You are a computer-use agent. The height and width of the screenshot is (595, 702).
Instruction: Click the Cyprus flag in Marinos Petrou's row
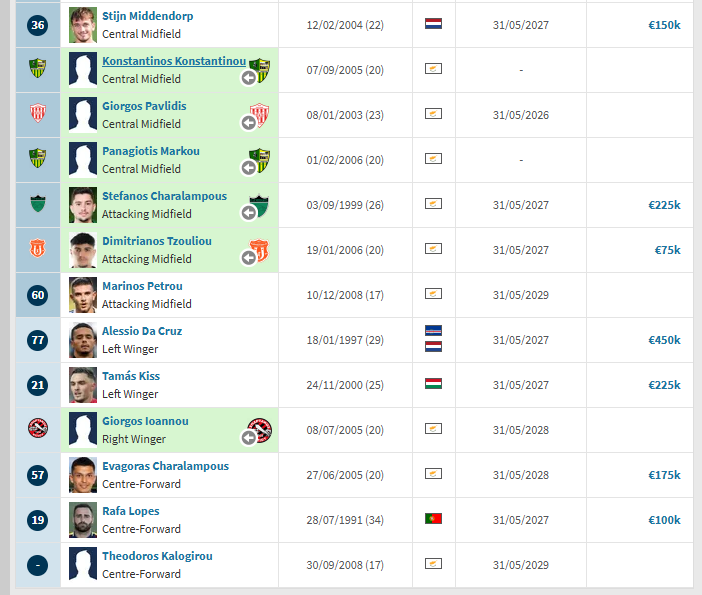point(433,294)
